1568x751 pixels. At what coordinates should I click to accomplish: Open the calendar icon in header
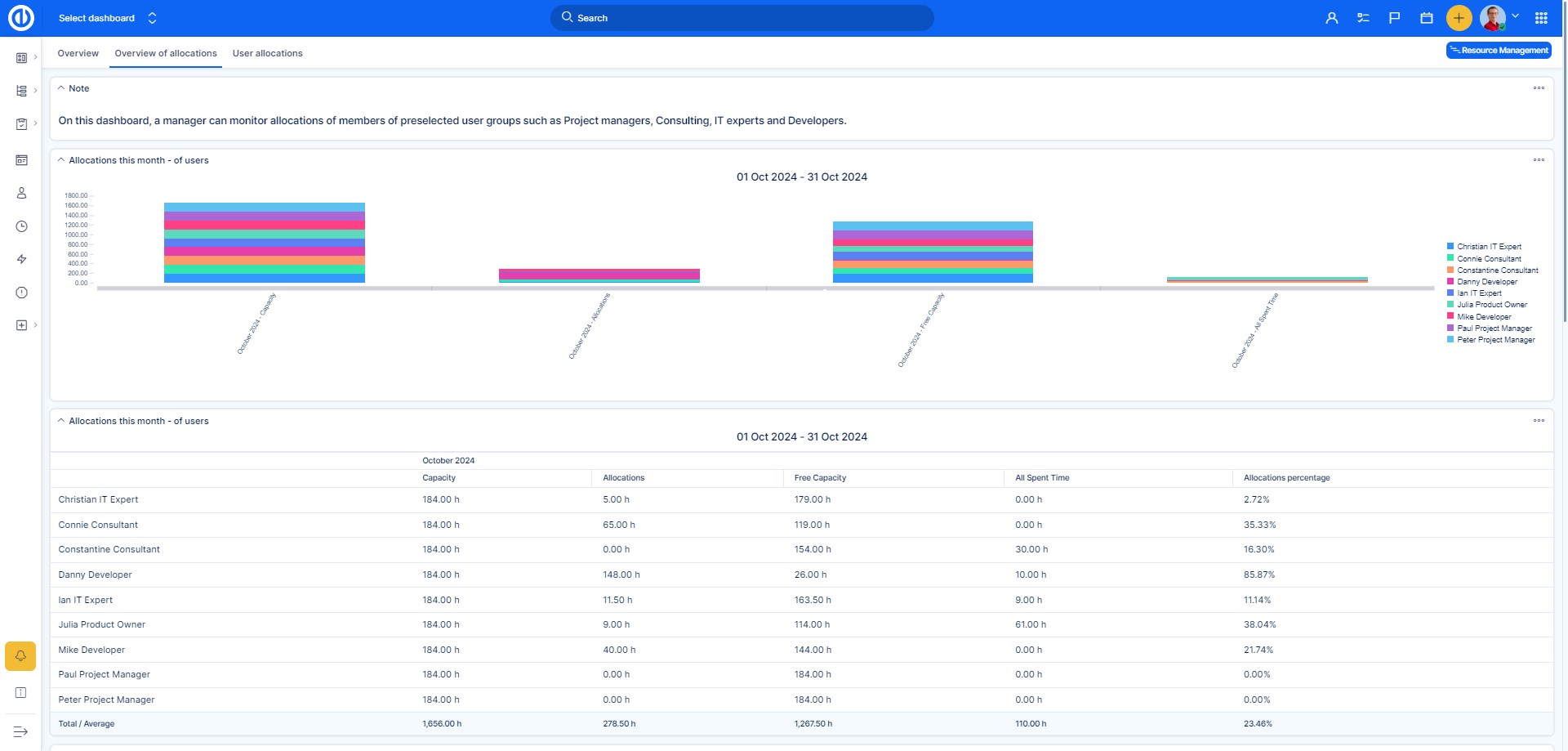[1427, 18]
